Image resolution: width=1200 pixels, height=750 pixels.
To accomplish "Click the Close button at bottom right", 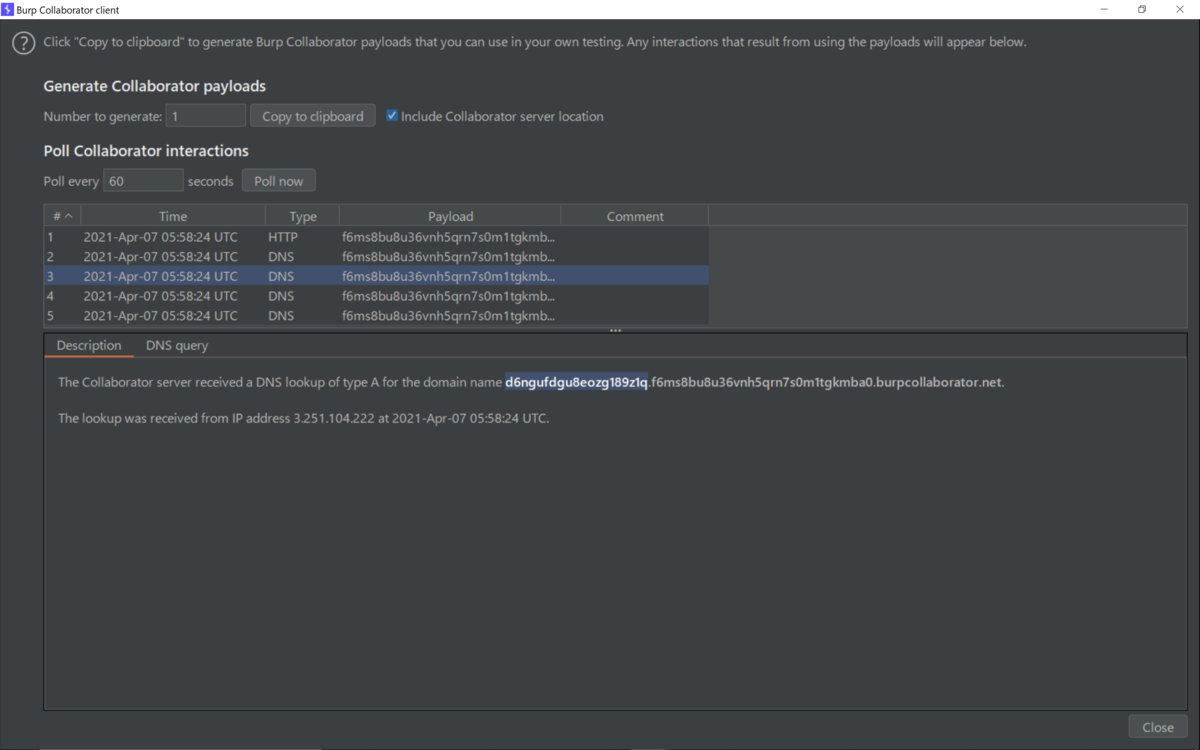I will click(x=1158, y=727).
